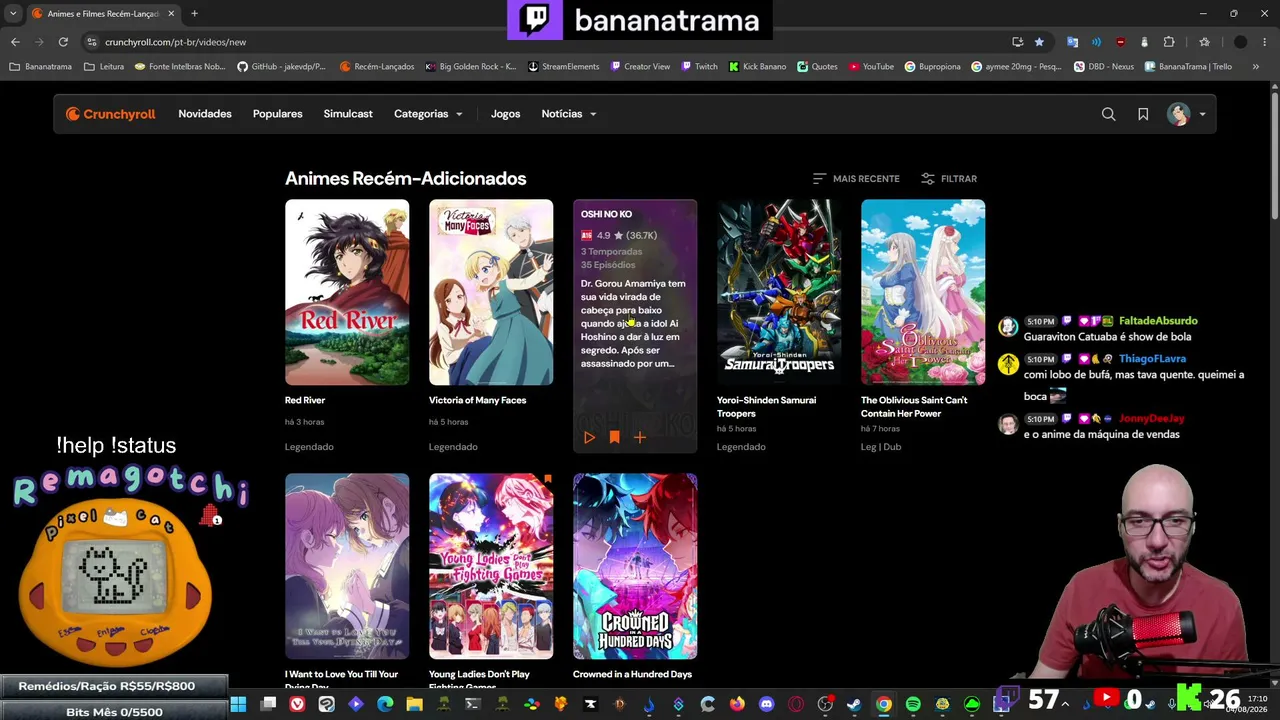The height and width of the screenshot is (720, 1280).
Task: Go to Novidades in the navigation
Action: tap(205, 114)
